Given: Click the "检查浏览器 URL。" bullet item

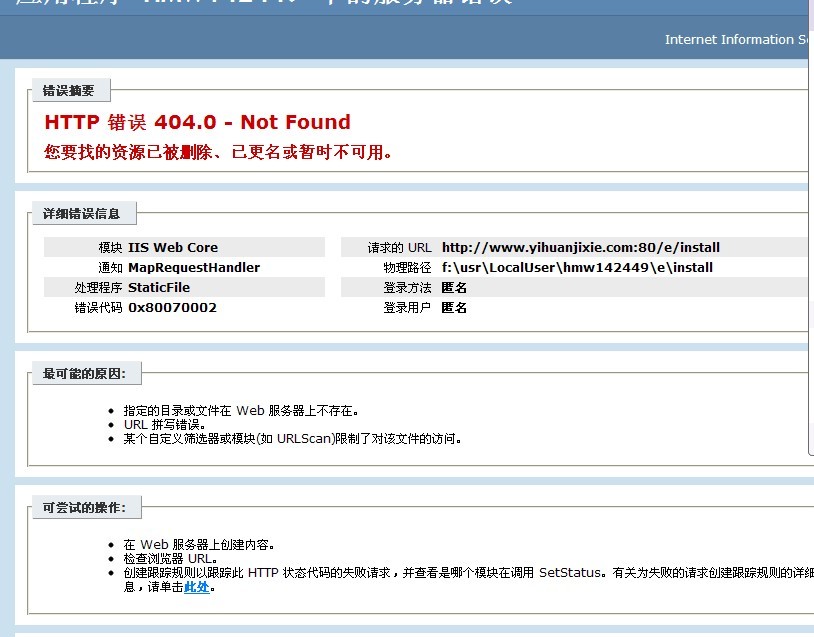Looking at the screenshot, I should (x=170, y=558).
